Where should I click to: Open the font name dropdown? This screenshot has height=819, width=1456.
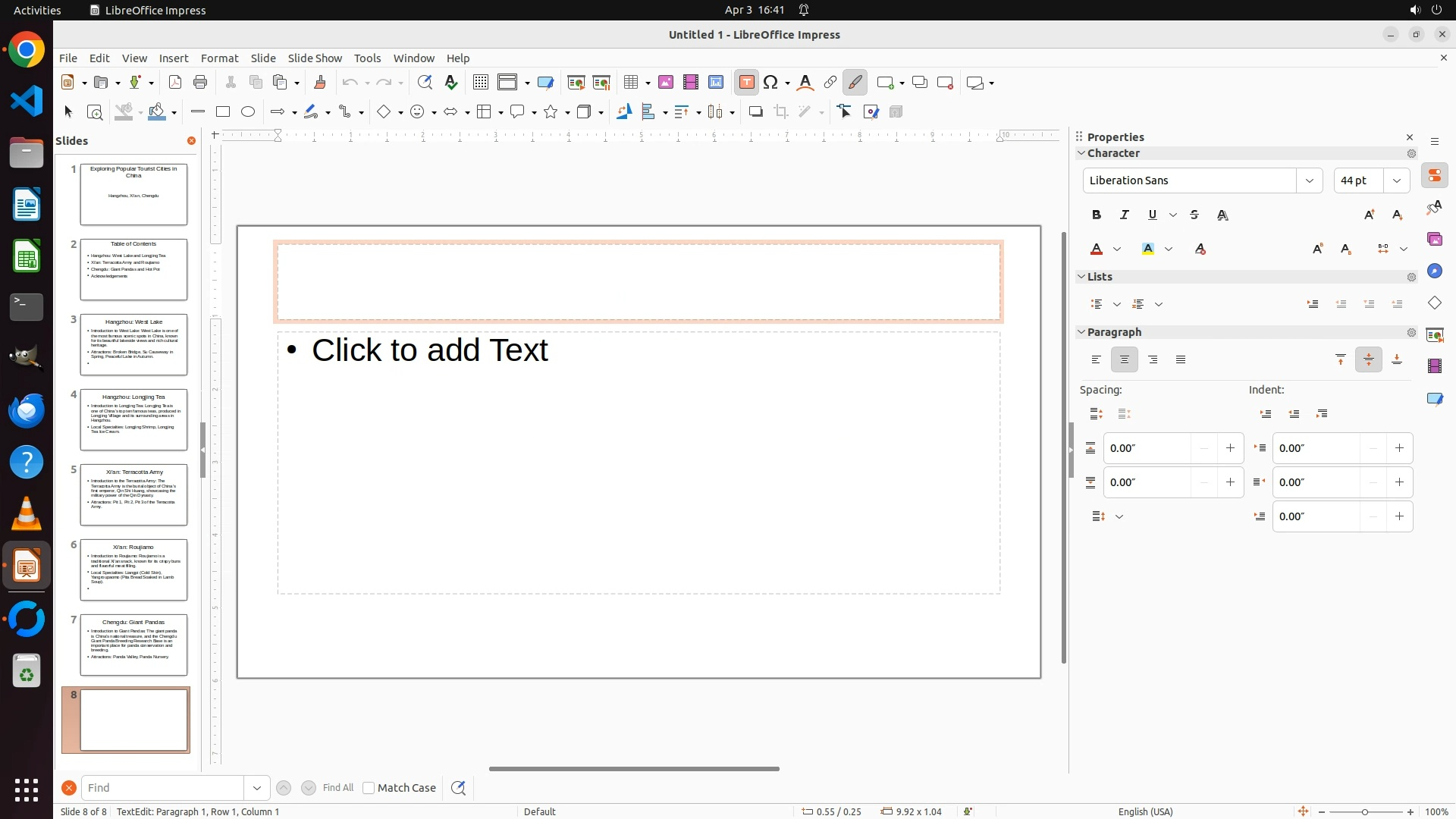click(1309, 180)
